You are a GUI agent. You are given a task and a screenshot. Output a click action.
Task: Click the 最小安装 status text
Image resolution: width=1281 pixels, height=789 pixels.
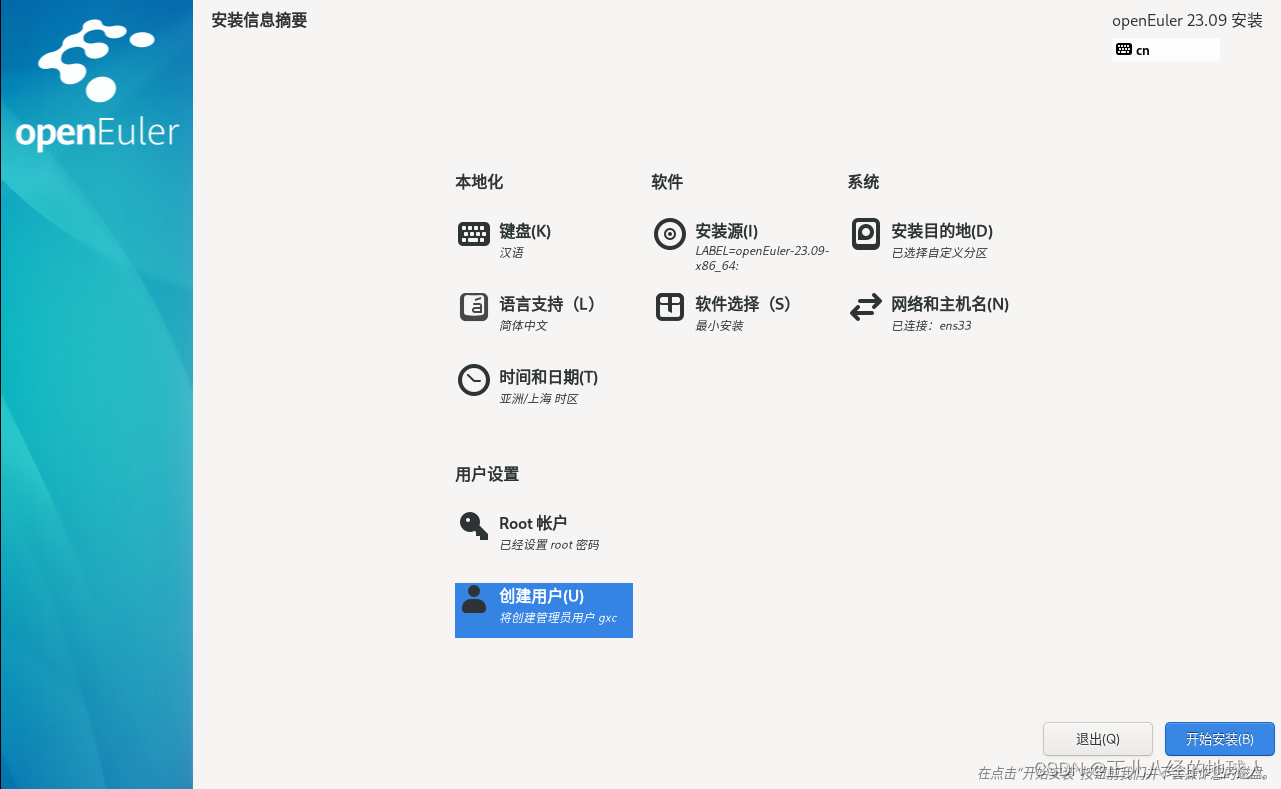tap(719, 326)
